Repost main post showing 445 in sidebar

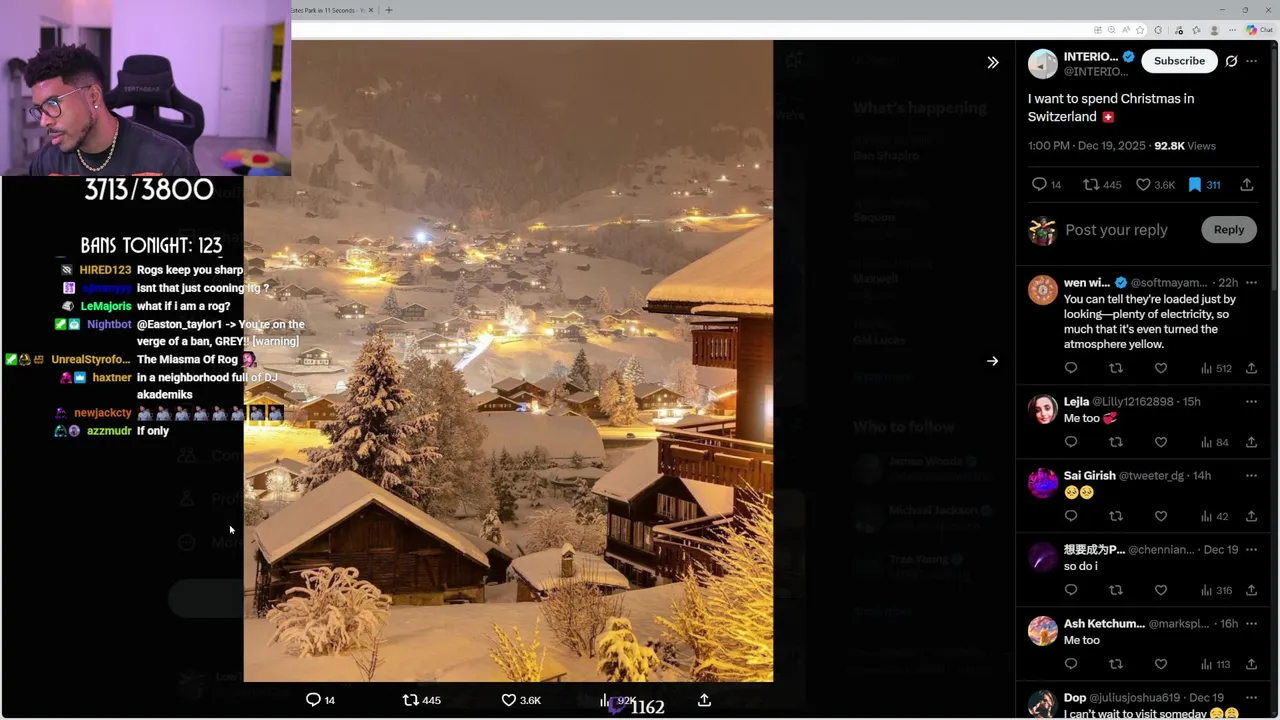1102,185
